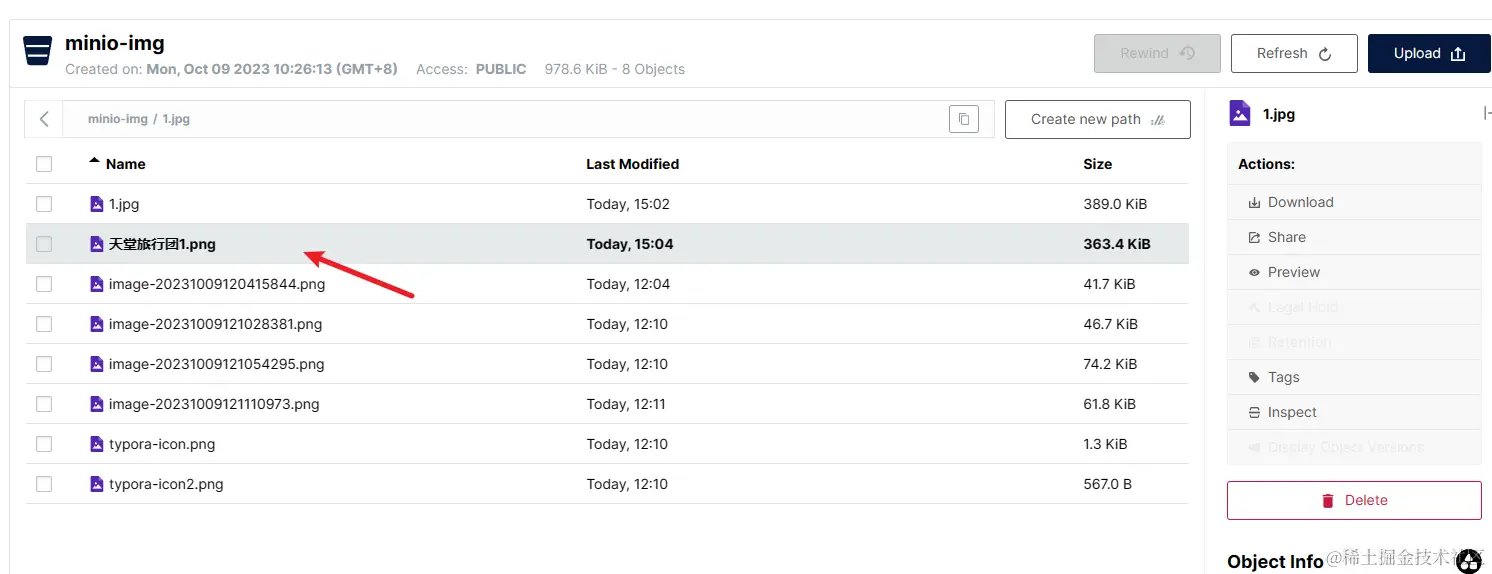Click file icon of image-20231009121110973.png

(x=97, y=404)
